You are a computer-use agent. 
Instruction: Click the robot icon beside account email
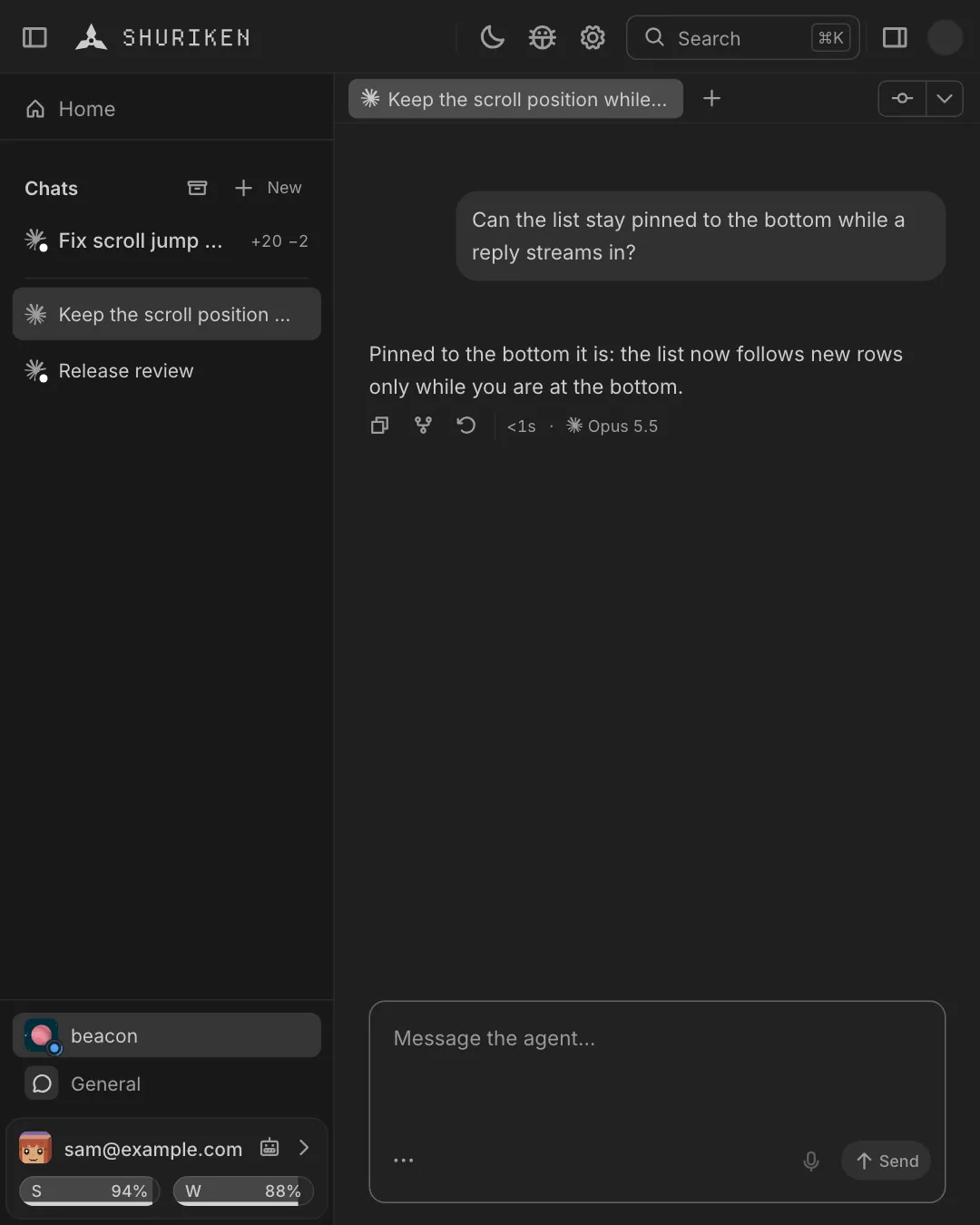[x=269, y=1148]
